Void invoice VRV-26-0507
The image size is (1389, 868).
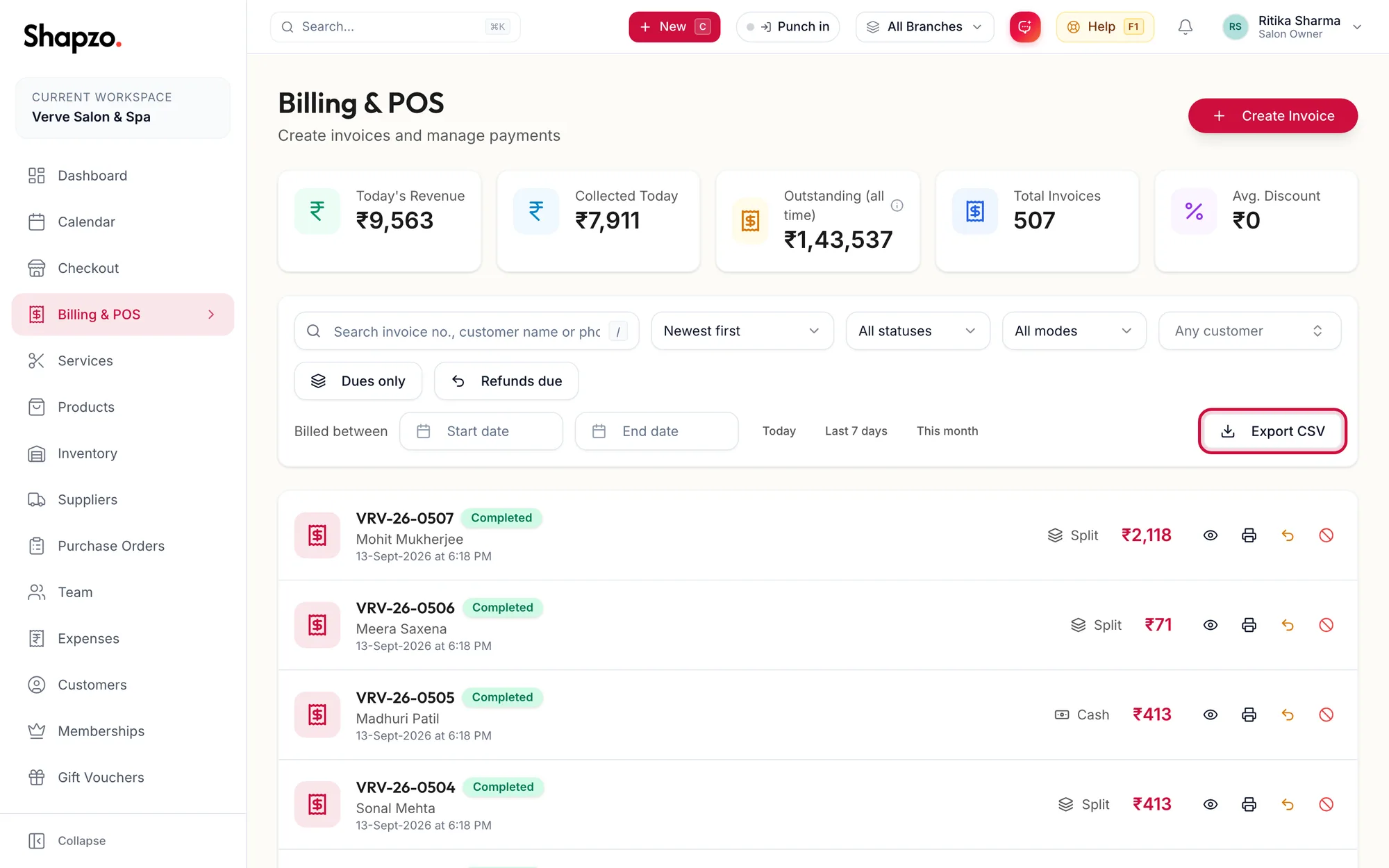pyautogui.click(x=1326, y=535)
